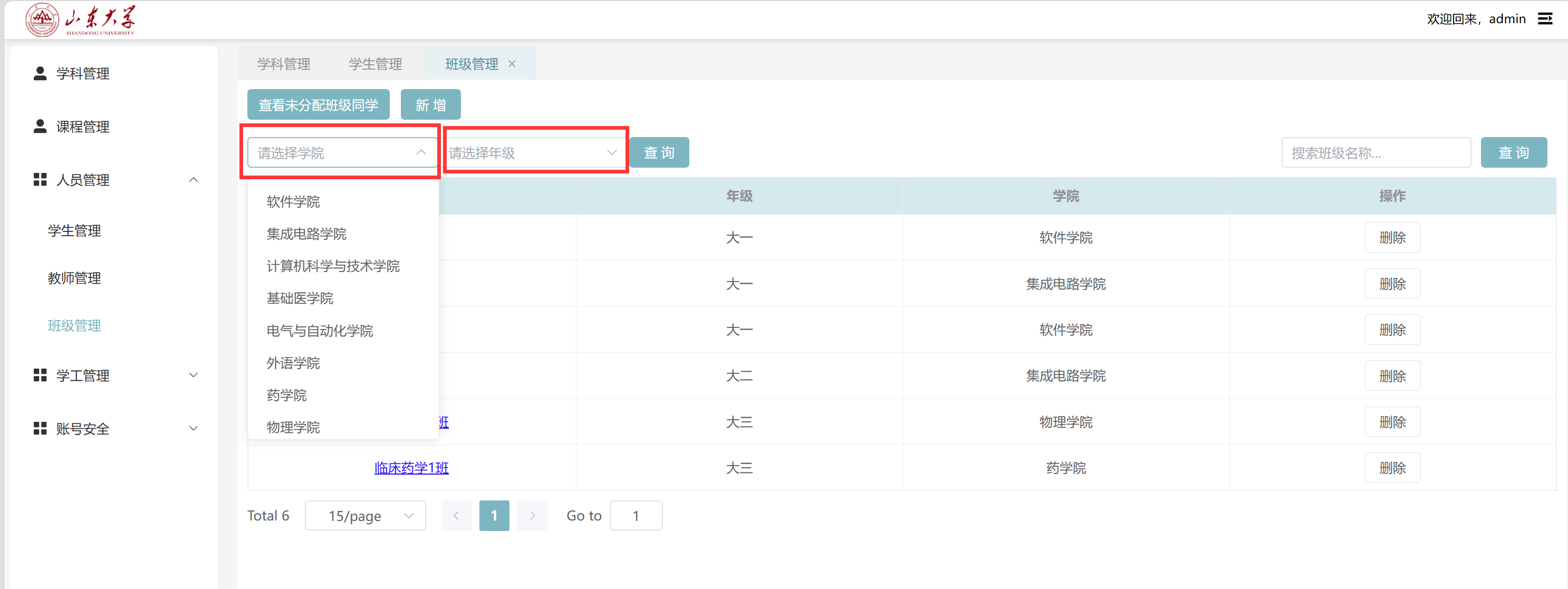Image resolution: width=1568 pixels, height=589 pixels.
Task: Open 学生管理 submenu item
Action: coord(74,230)
